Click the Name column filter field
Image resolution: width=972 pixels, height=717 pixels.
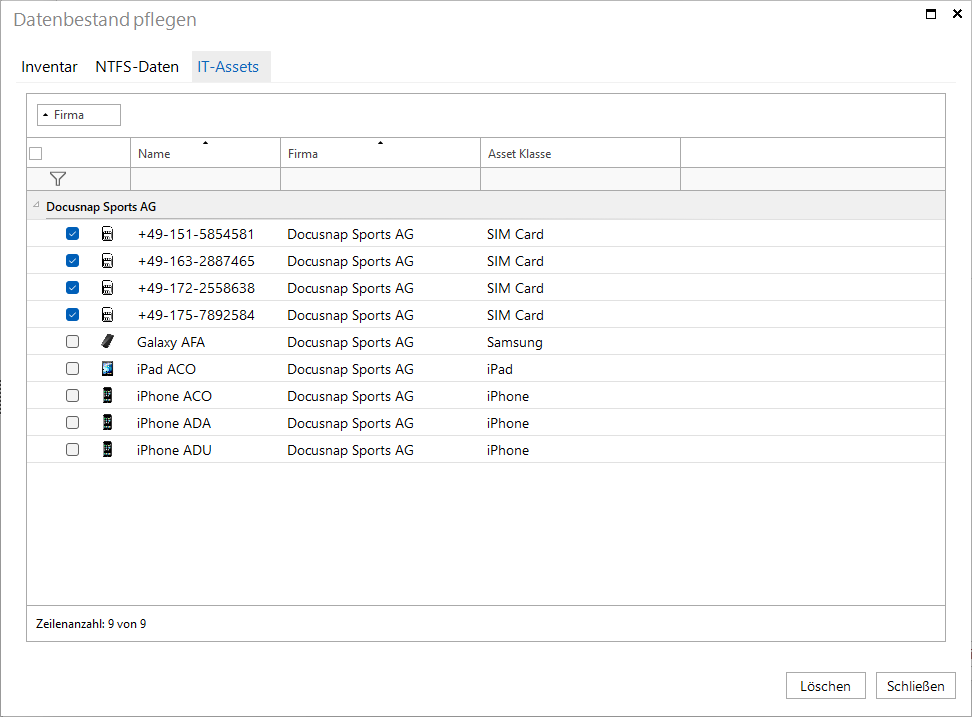pyautogui.click(x=205, y=179)
